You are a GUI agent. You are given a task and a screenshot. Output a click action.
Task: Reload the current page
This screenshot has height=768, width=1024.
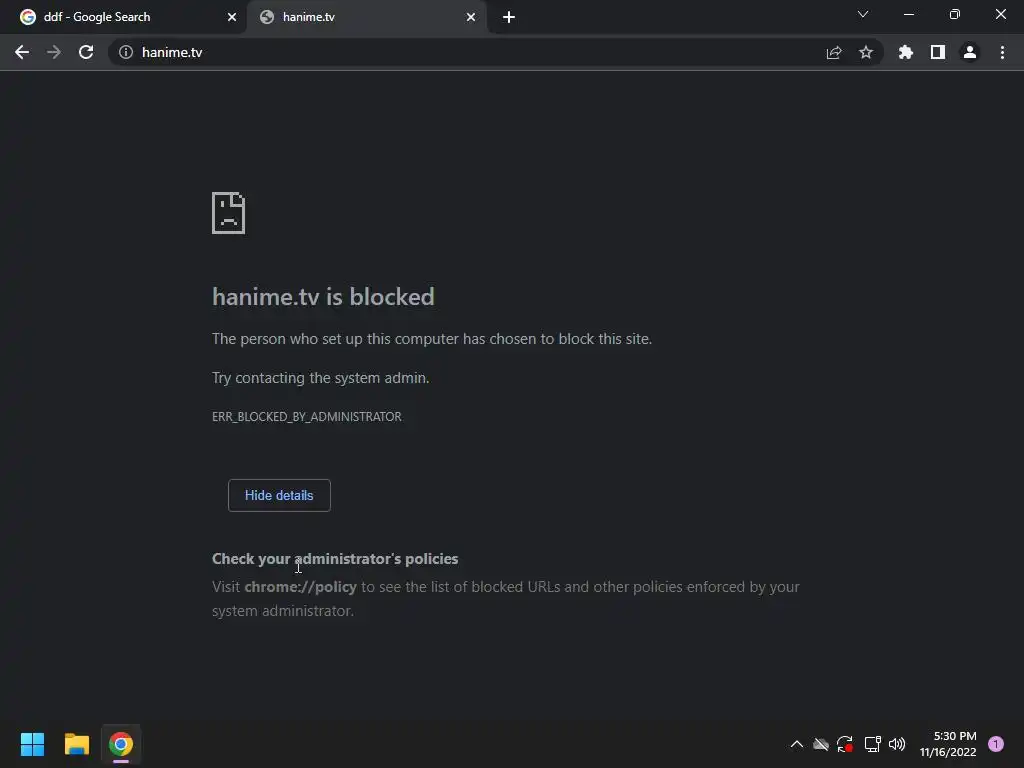(x=86, y=52)
